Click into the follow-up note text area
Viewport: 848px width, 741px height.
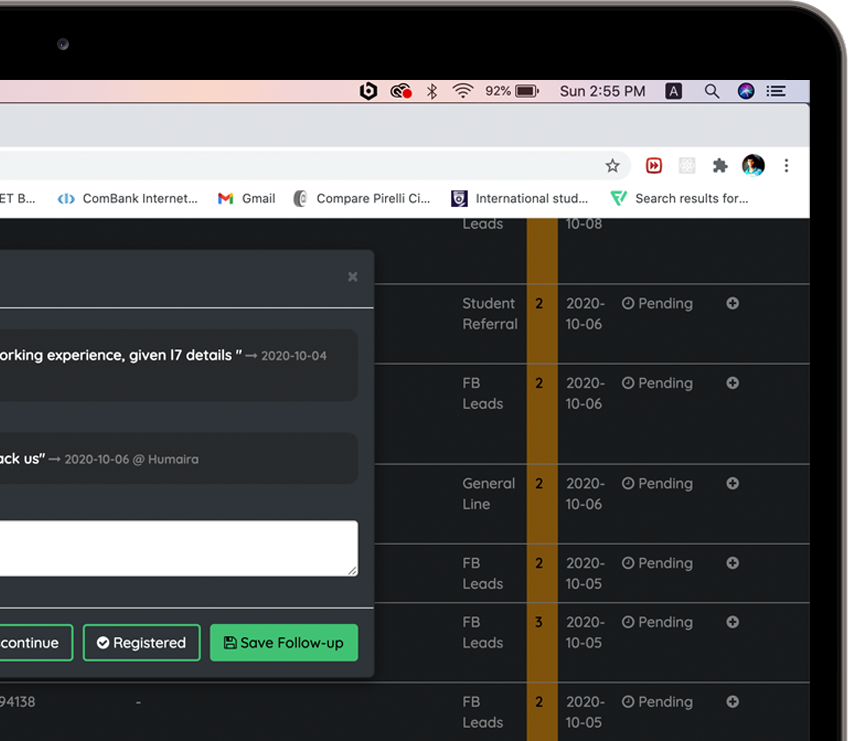(x=178, y=548)
